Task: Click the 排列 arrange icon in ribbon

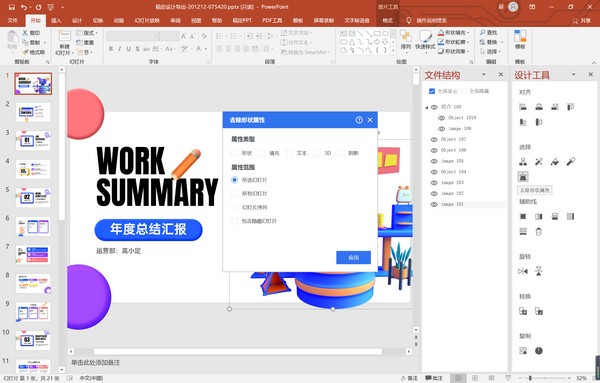Action: (x=406, y=40)
